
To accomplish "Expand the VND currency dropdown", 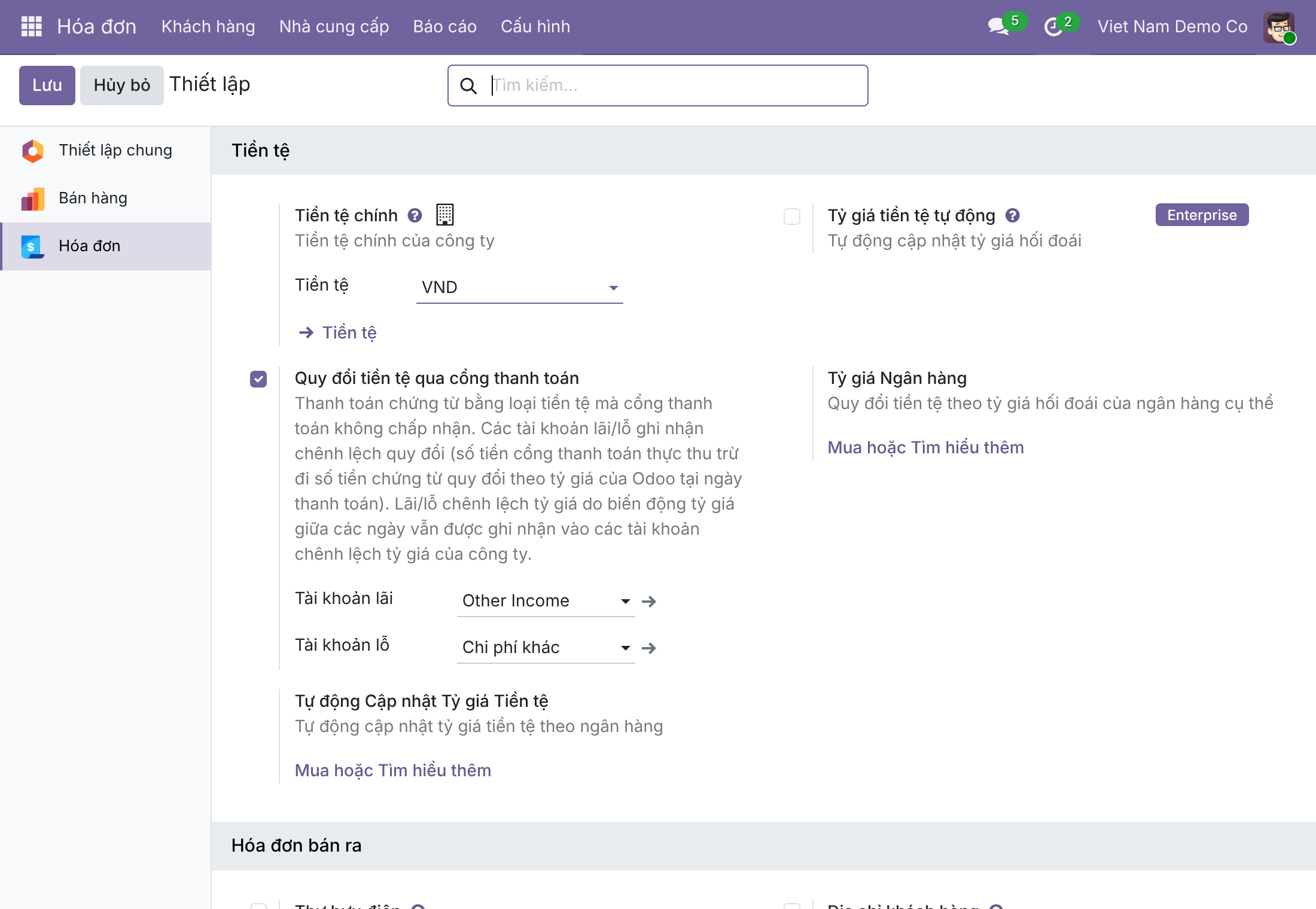I will (519, 287).
